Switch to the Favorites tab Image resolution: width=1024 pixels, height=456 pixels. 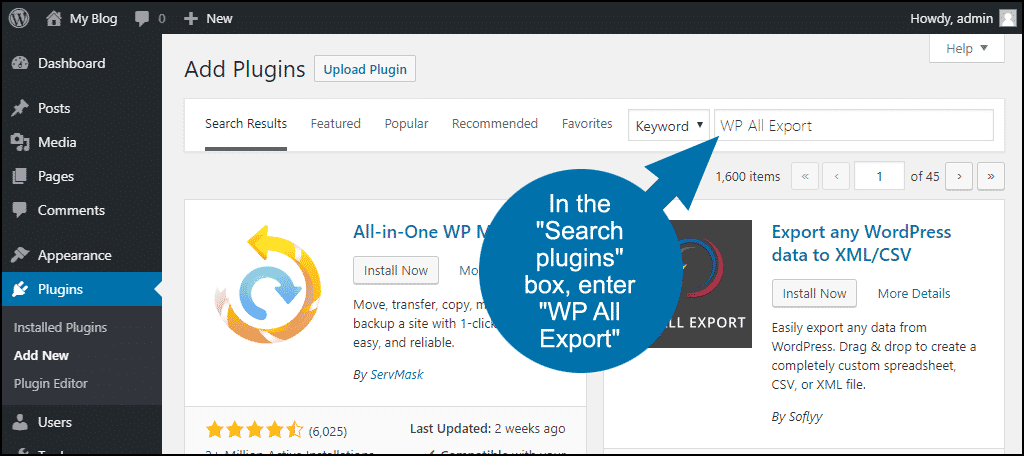(587, 123)
